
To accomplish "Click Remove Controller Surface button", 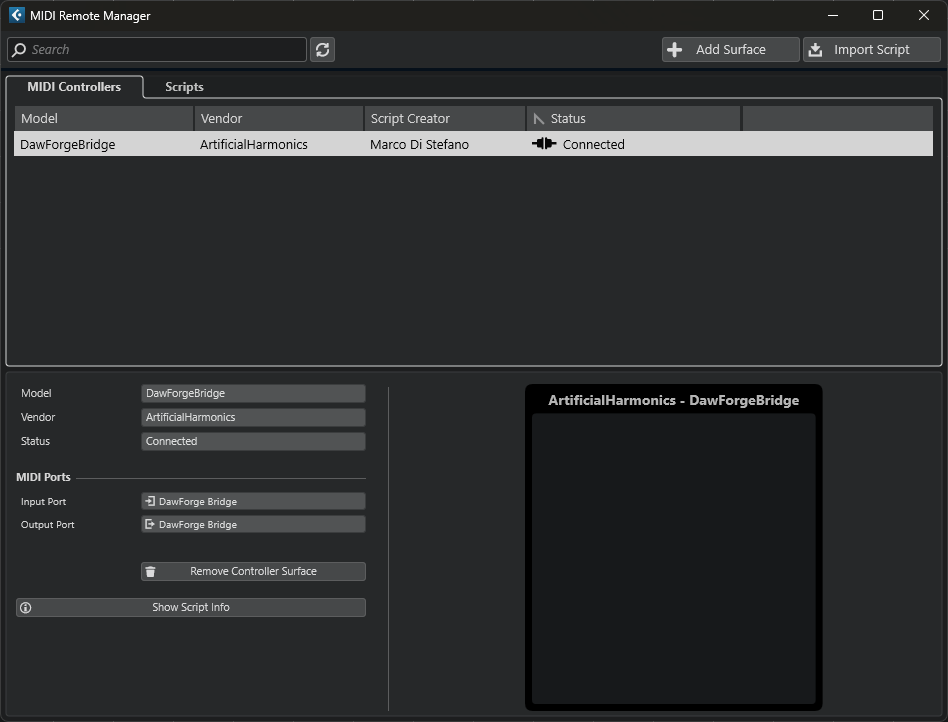I will (x=253, y=571).
